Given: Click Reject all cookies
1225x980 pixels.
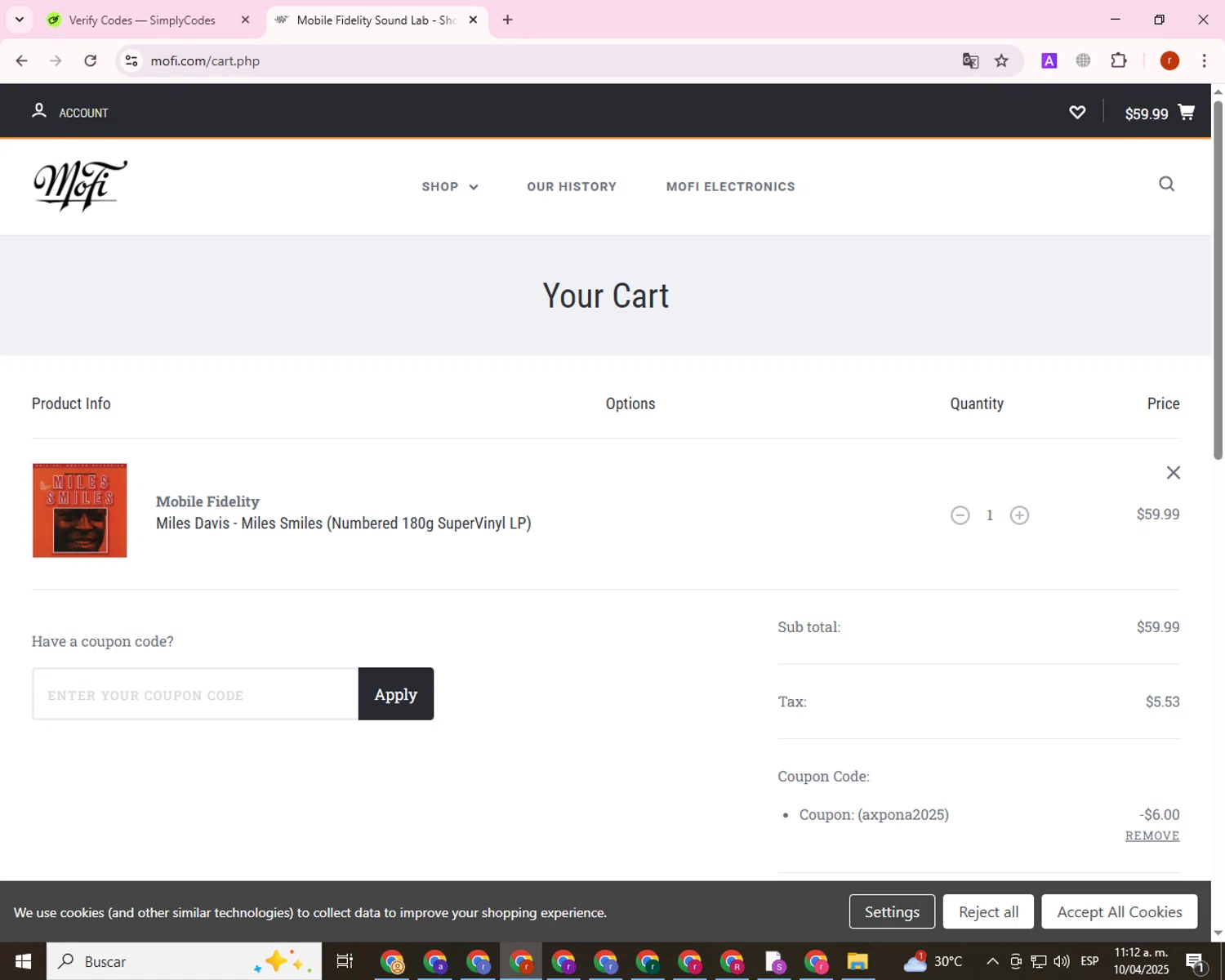Looking at the screenshot, I should pyautogui.click(x=988, y=912).
